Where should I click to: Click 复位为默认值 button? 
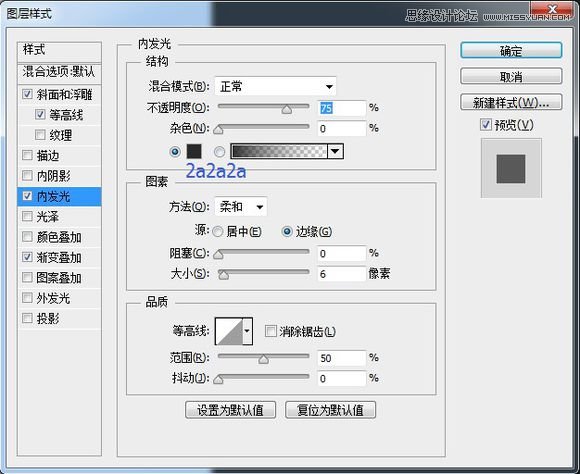tap(330, 410)
